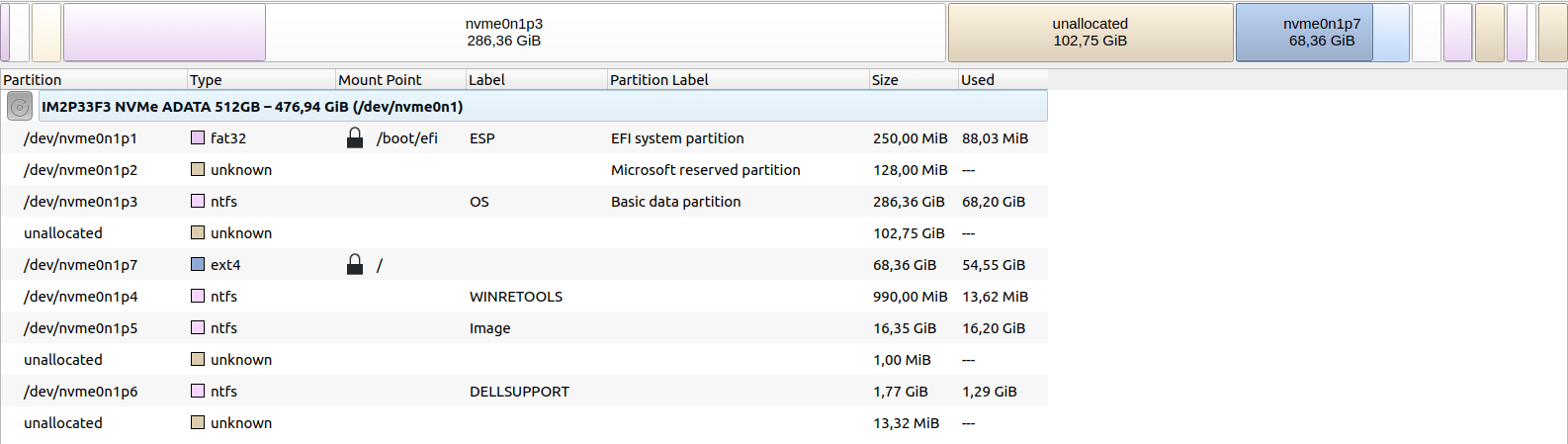Click the 16,35 GiB size value
The image size is (1568, 444).
coord(905,328)
